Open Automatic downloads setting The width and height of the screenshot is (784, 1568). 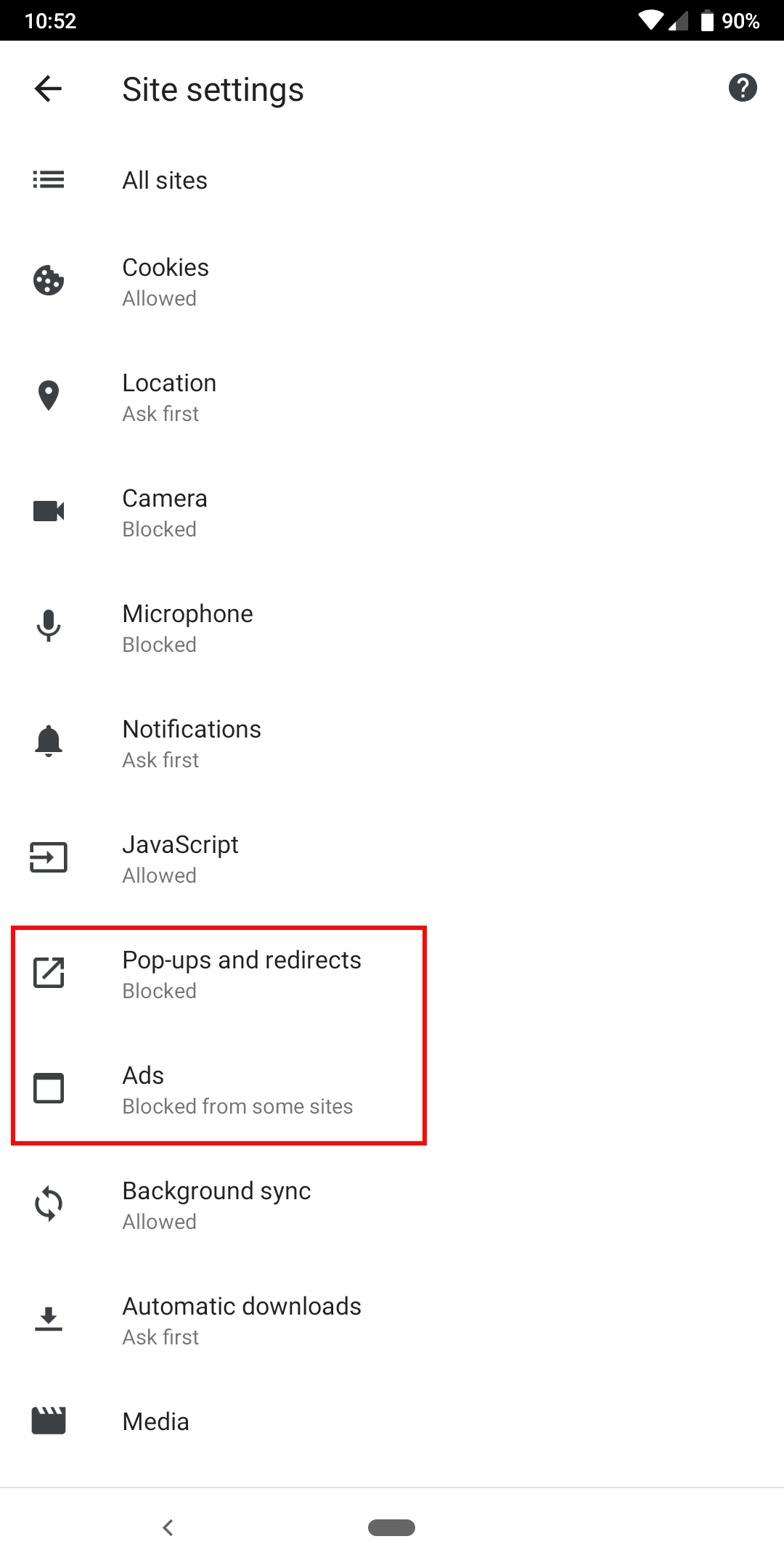click(x=392, y=1320)
